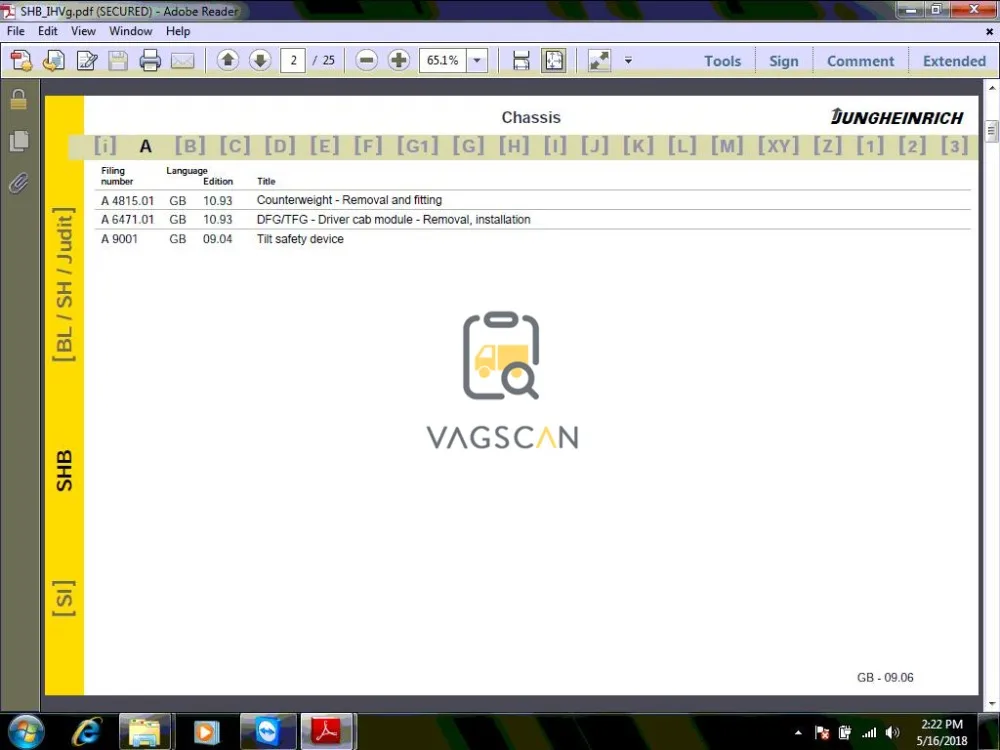Screen dimensions: 1000x750
Task: Go to previous page up arrow
Action: pyautogui.click(x=228, y=60)
